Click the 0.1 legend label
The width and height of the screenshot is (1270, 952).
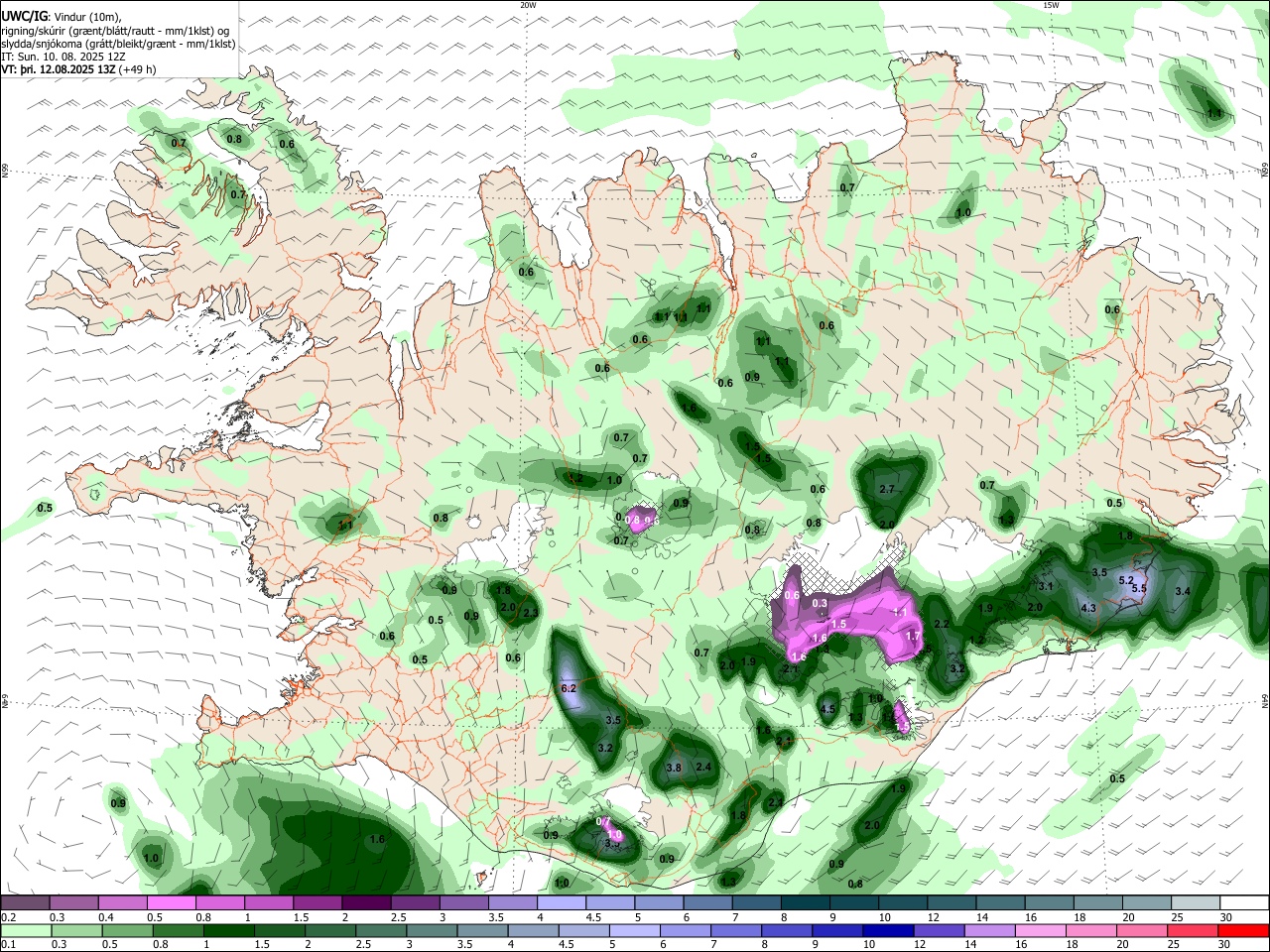pos(7,945)
